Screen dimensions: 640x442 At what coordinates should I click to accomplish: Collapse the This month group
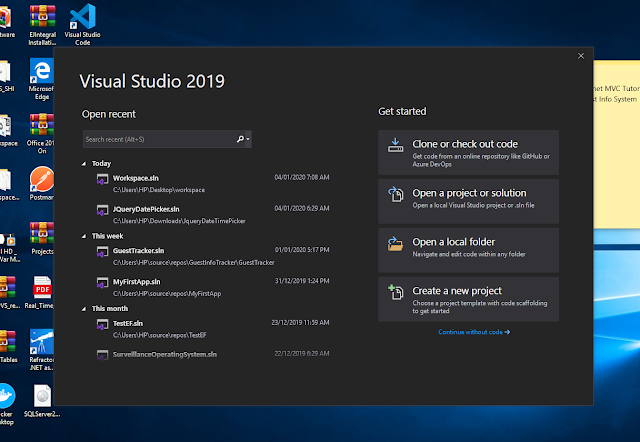pos(85,309)
